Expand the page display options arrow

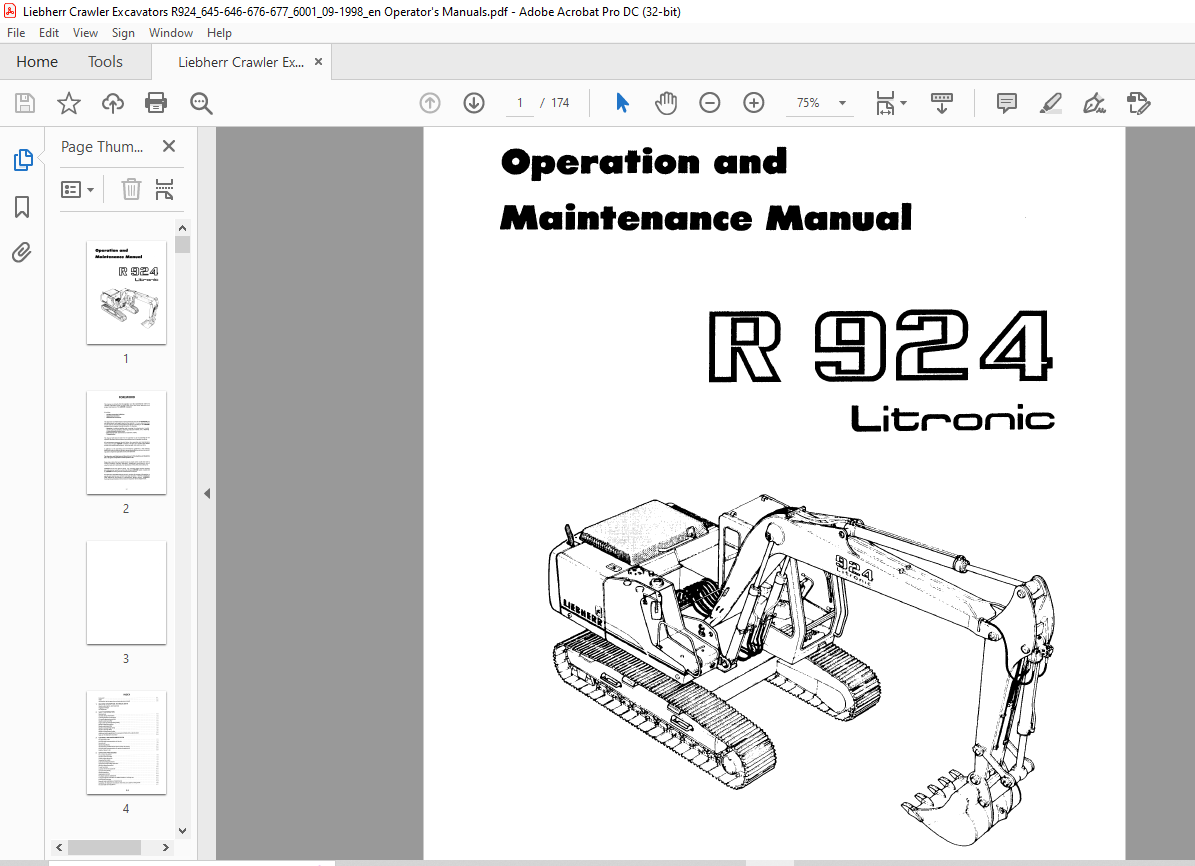pyautogui.click(x=904, y=103)
